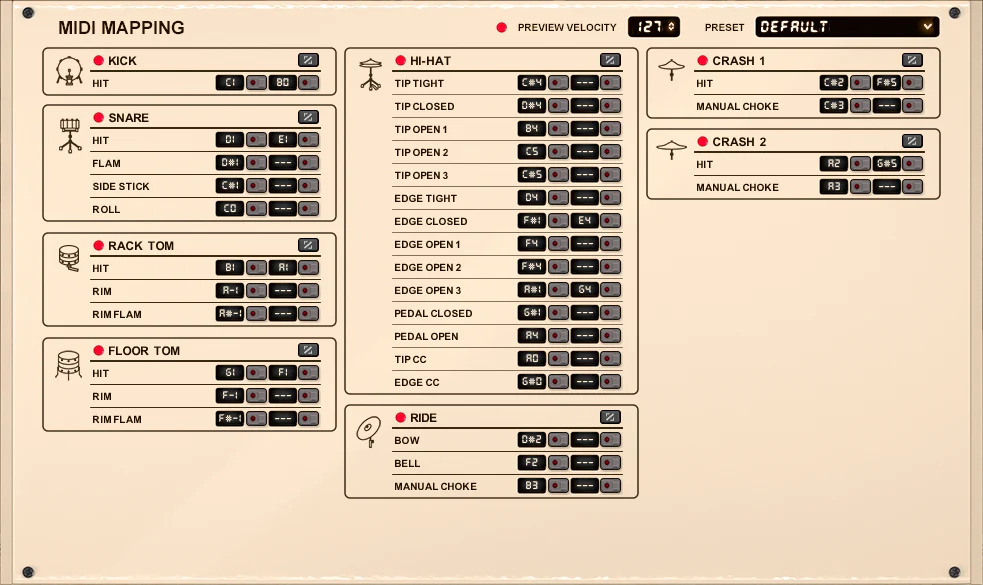
Task: Toggle the learn button after Kick Hit C1
Action: 257,83
